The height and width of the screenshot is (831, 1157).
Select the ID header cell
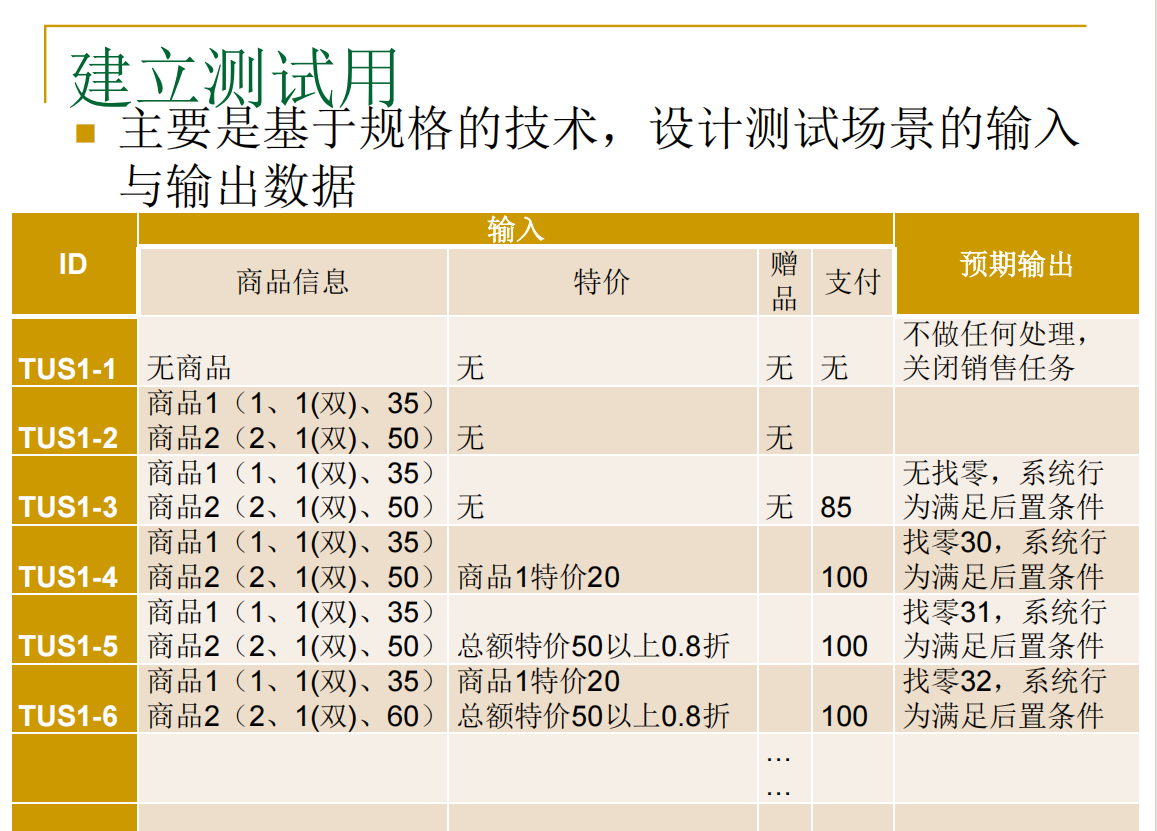73,265
